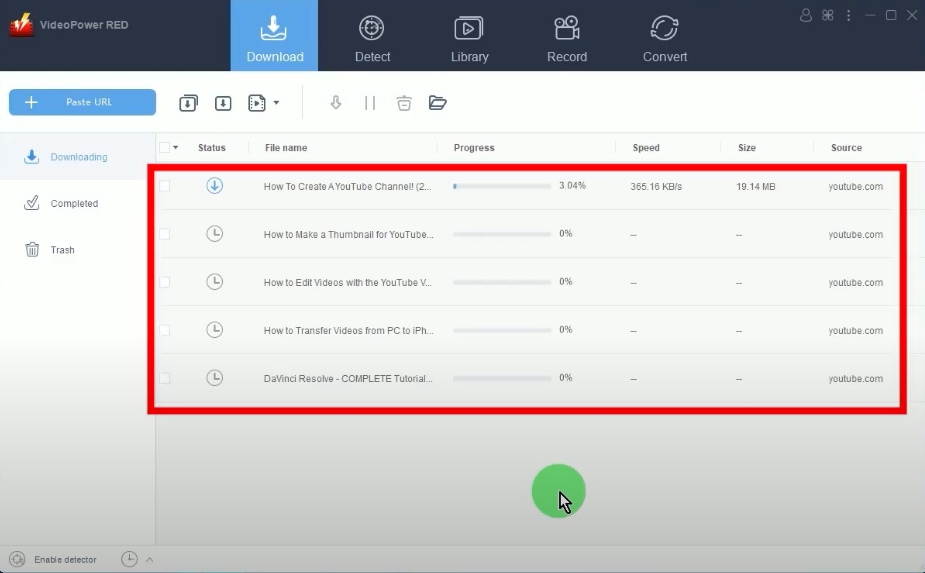Click the waiting clock icon for Edit Videos row
The image size is (925, 573).
coord(215,281)
